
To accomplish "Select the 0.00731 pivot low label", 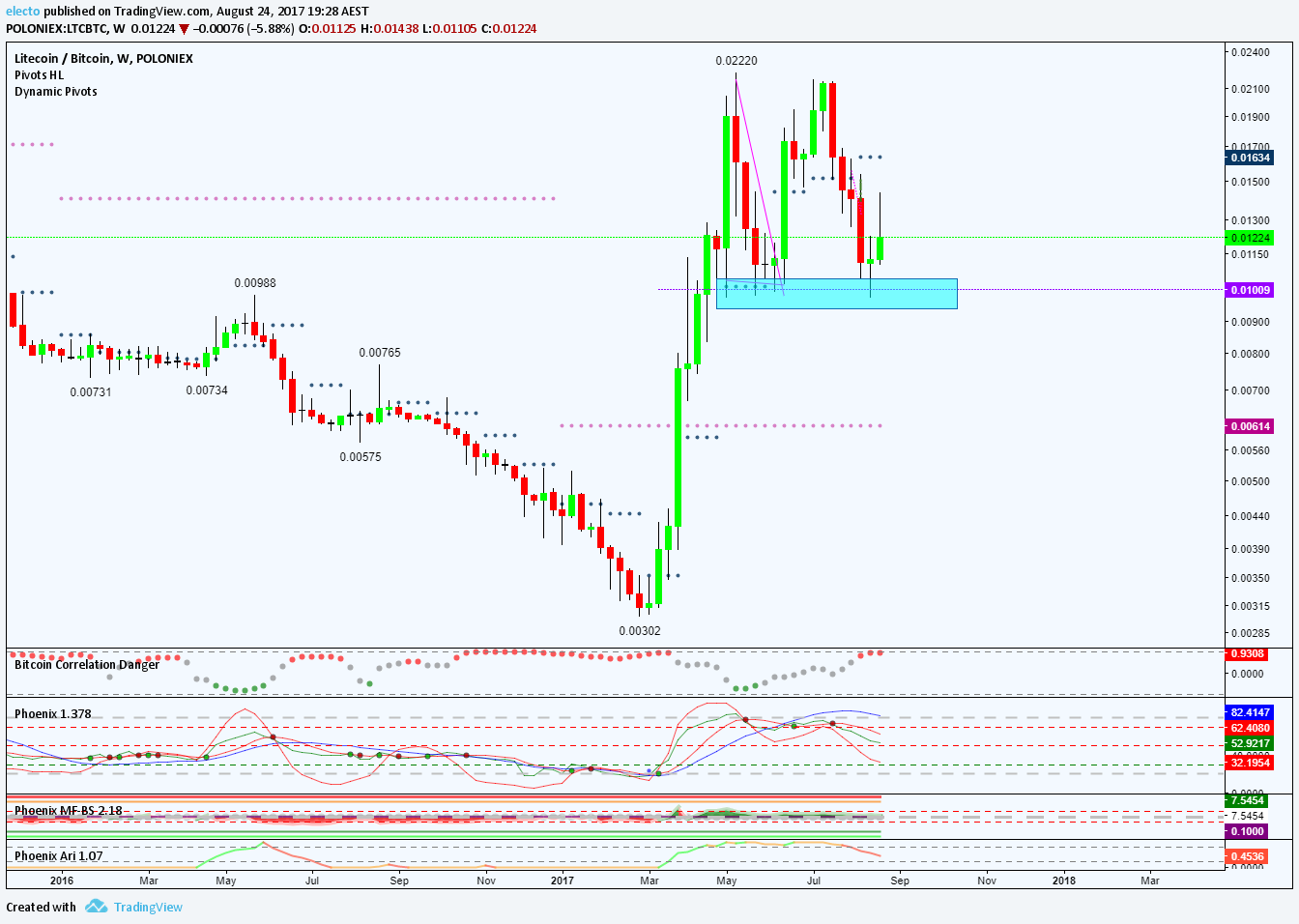I will point(91,392).
